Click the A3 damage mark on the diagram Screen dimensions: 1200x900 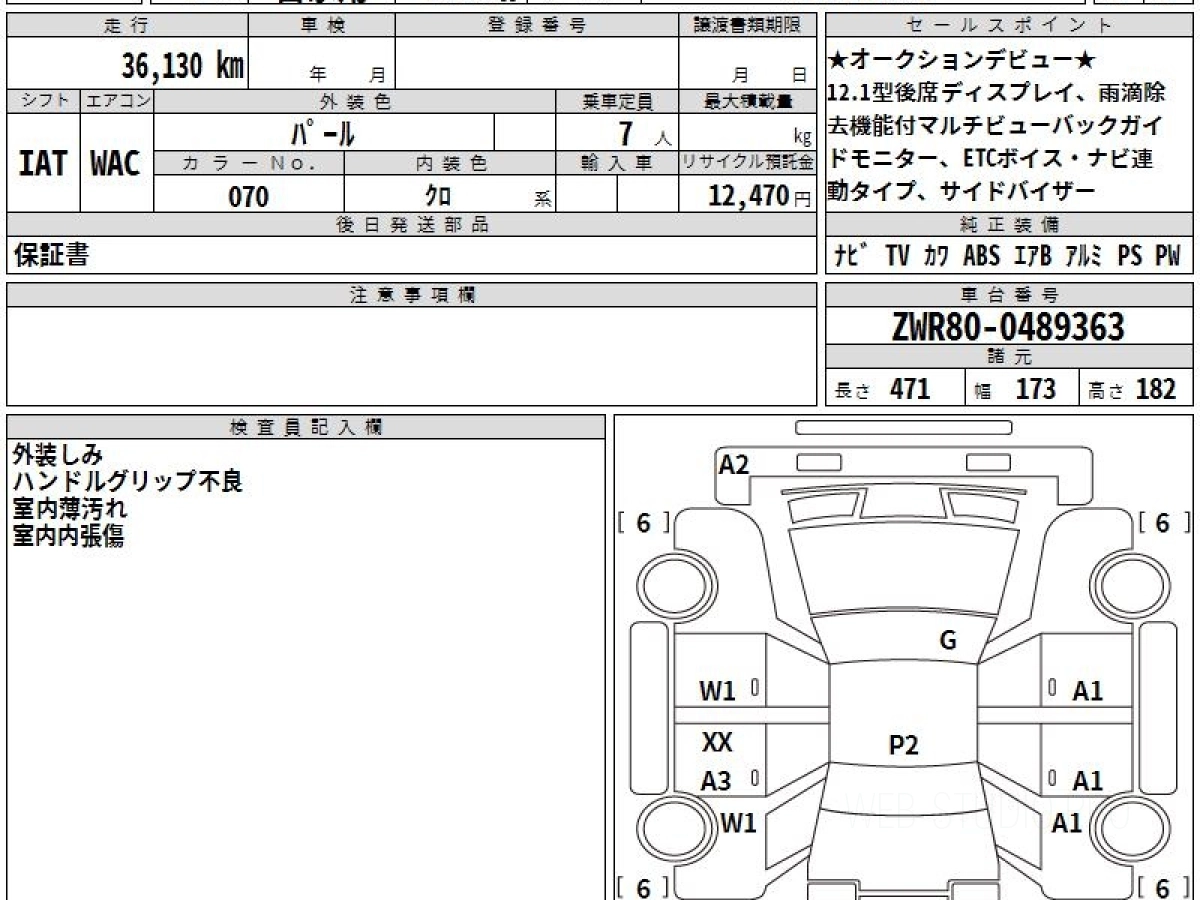[715, 782]
